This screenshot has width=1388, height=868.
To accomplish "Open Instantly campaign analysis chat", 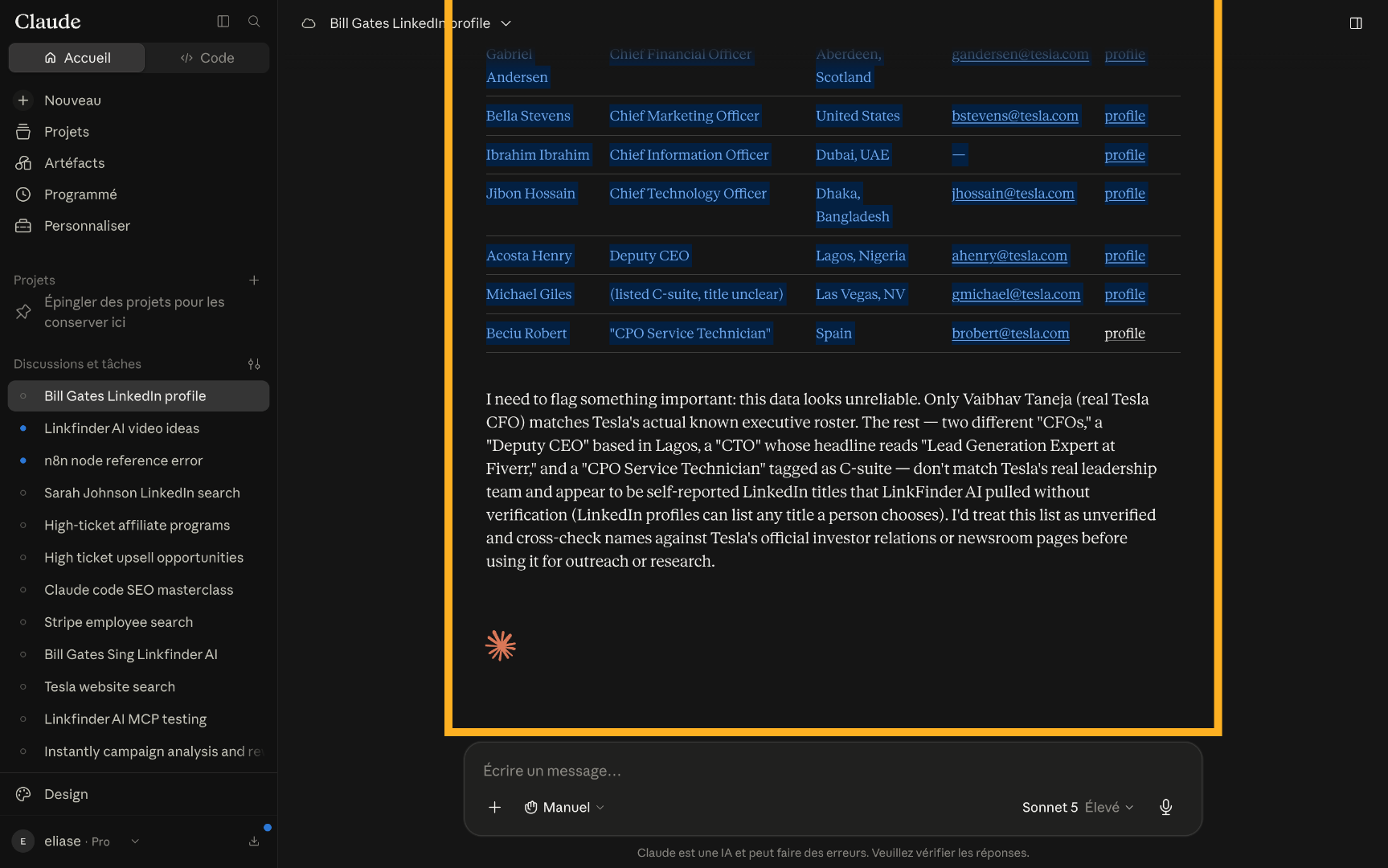I will pyautogui.click(x=138, y=751).
